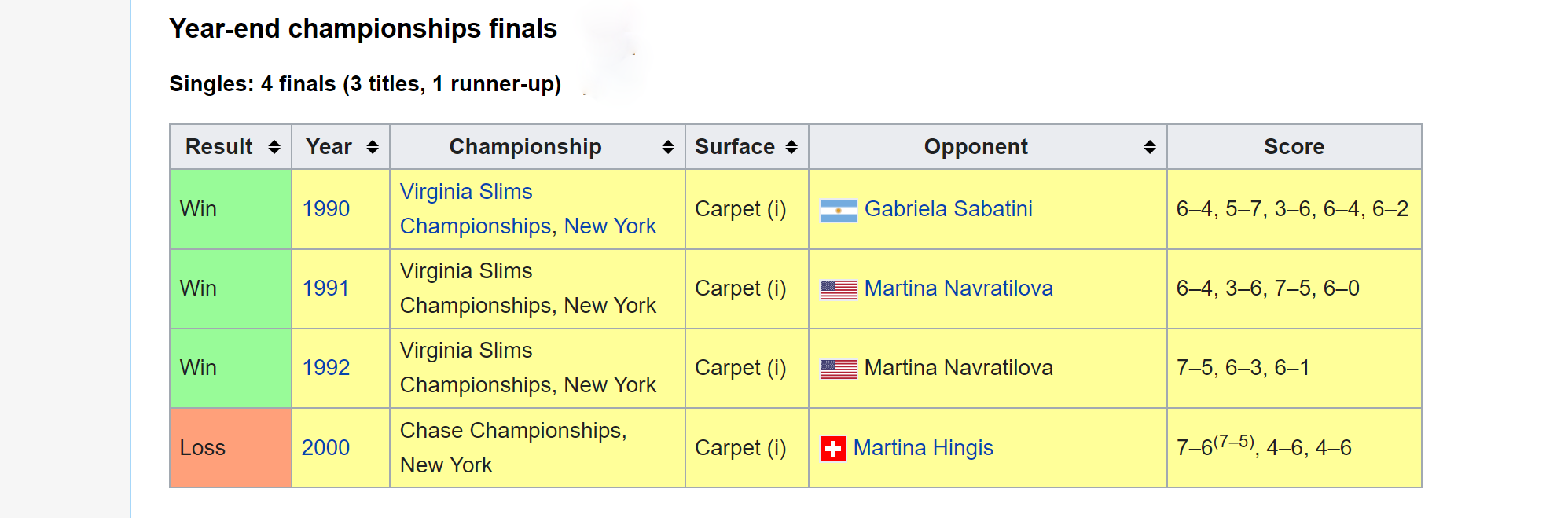1568x518 pixels.
Task: Sort table by Year column arrows
Action: pyautogui.click(x=373, y=147)
